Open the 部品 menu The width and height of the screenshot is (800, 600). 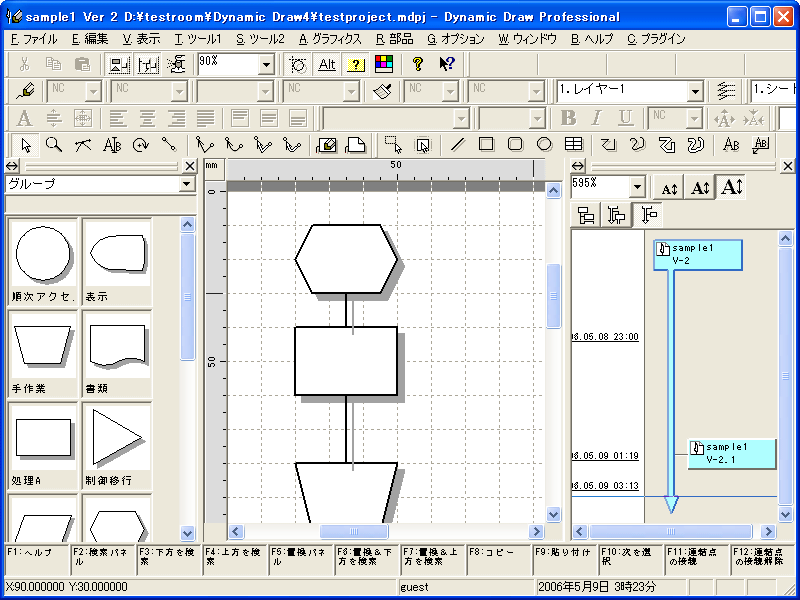pos(394,39)
